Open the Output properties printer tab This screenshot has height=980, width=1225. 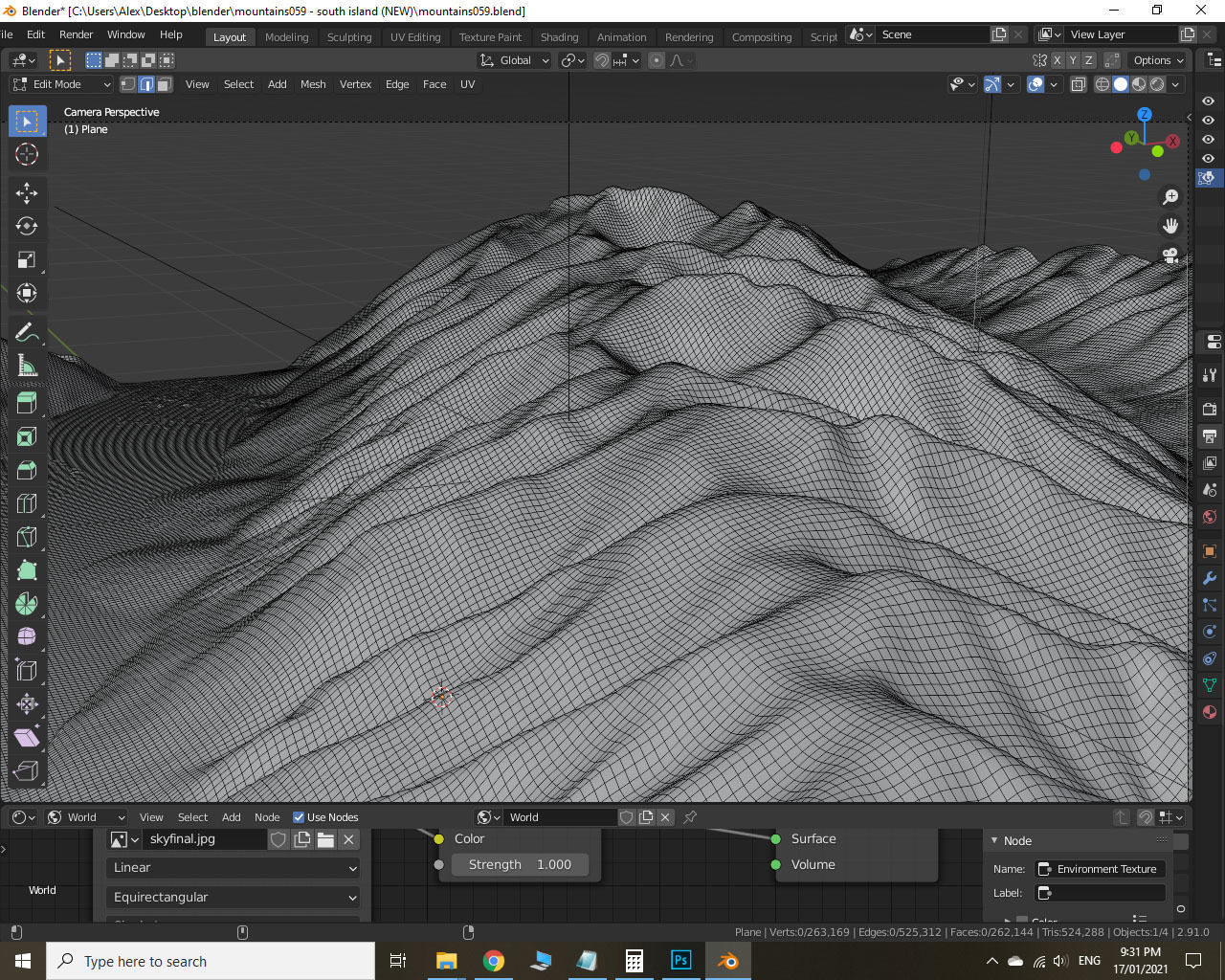click(x=1210, y=436)
